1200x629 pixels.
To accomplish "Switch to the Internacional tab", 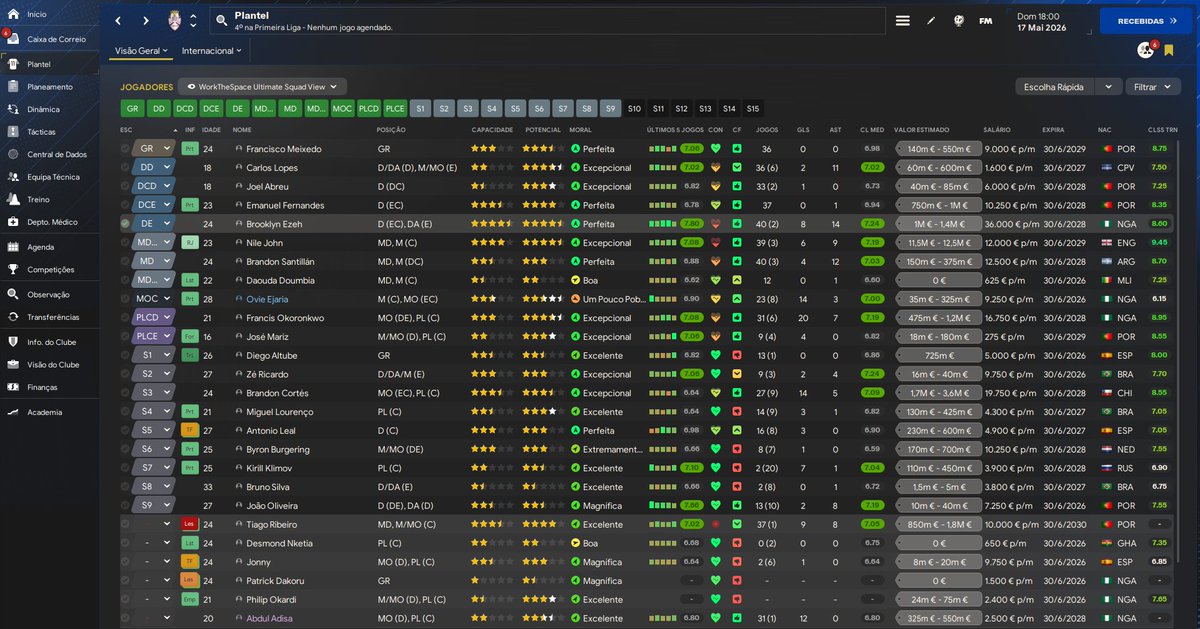I will pyautogui.click(x=211, y=51).
